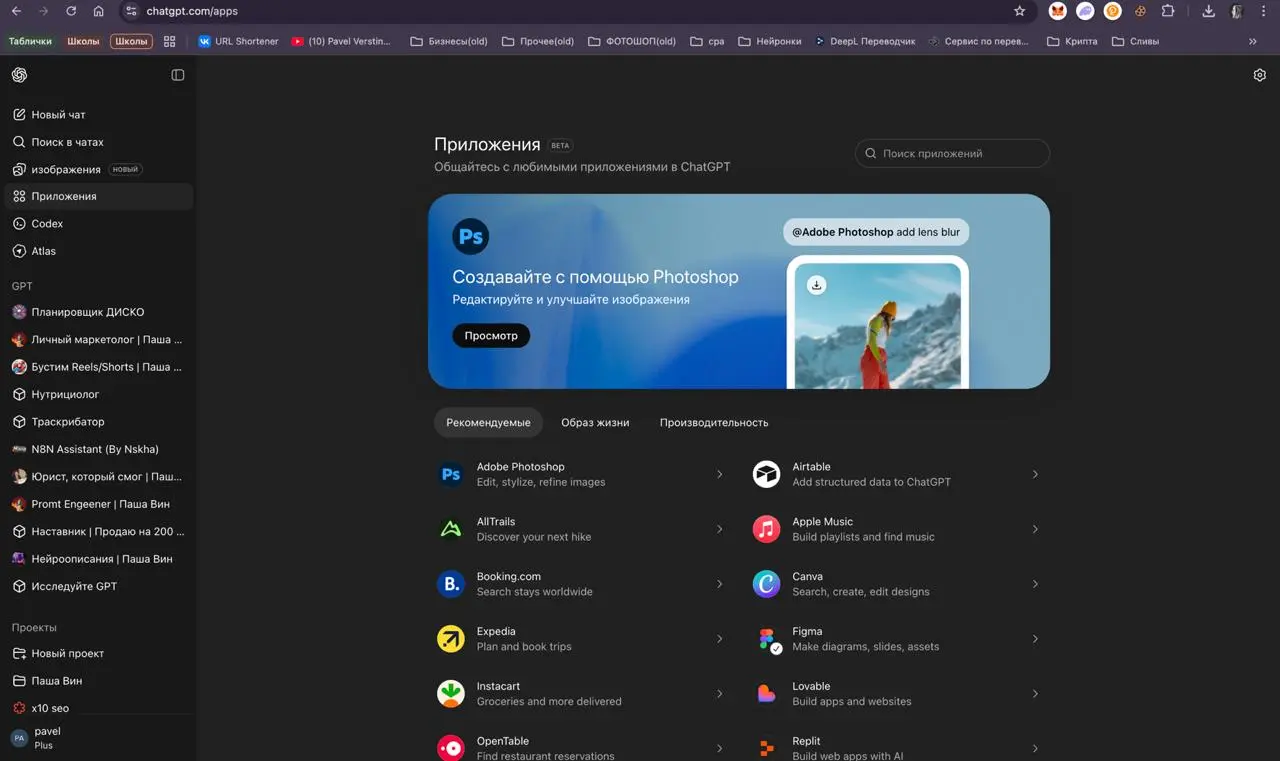The width and height of the screenshot is (1280, 761).
Task: Open Новый чат in sidebar
Action: click(x=98, y=115)
